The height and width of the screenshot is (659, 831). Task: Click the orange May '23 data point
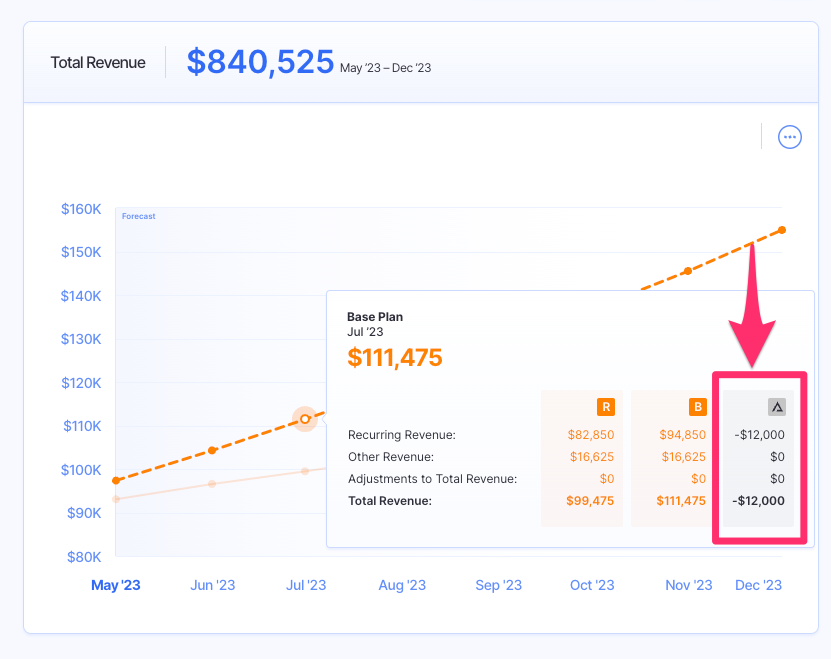(116, 481)
